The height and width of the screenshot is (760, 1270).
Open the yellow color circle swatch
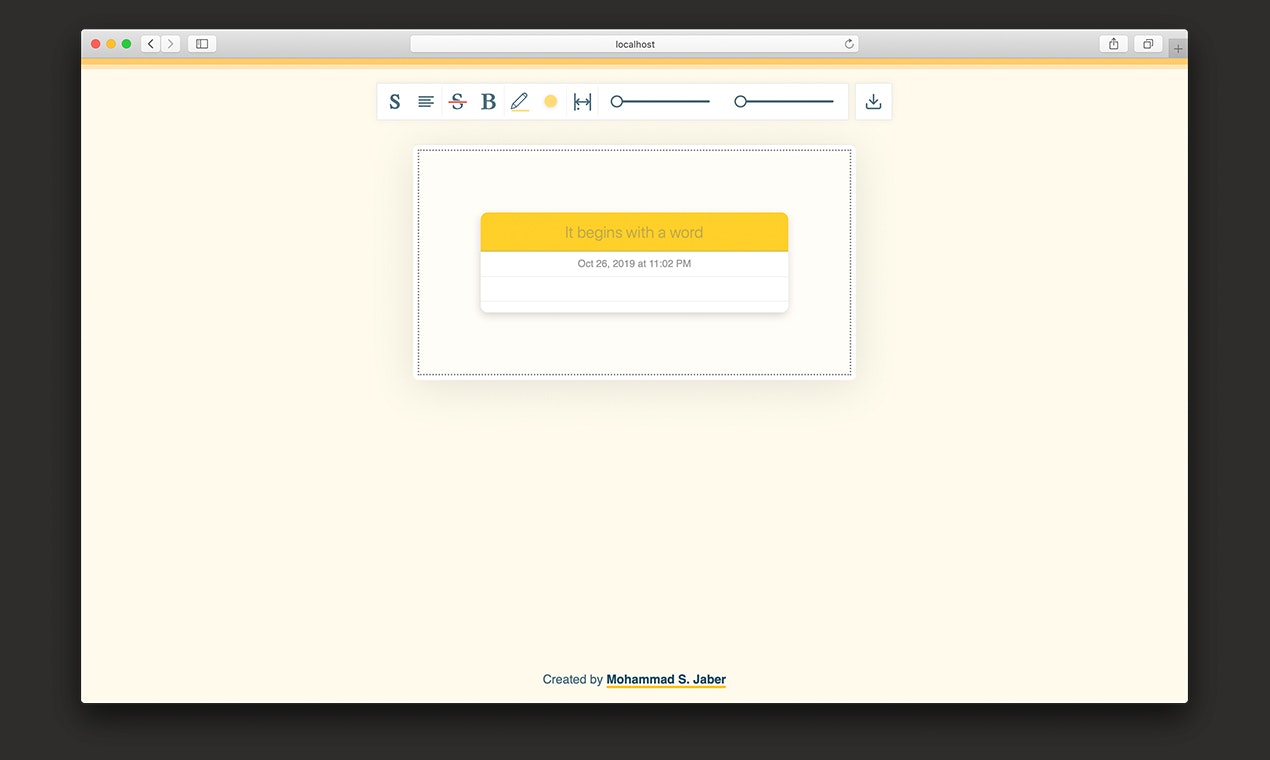tap(551, 101)
